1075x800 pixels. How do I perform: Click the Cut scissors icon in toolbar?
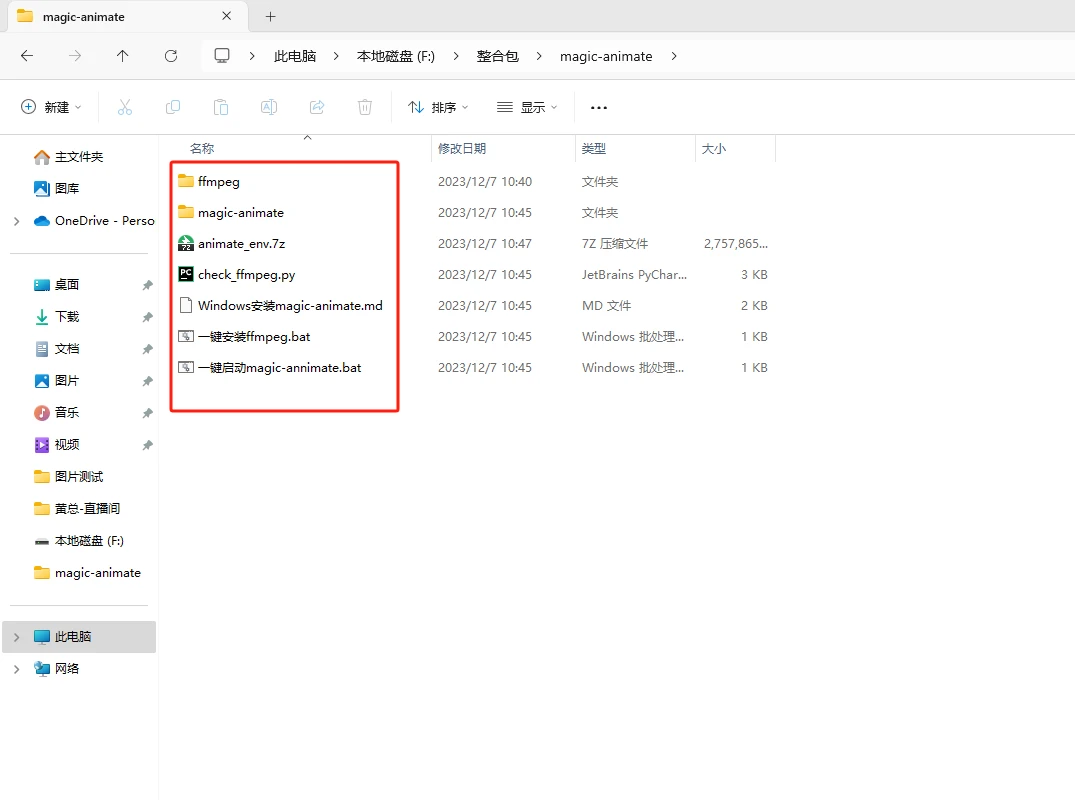click(x=124, y=107)
